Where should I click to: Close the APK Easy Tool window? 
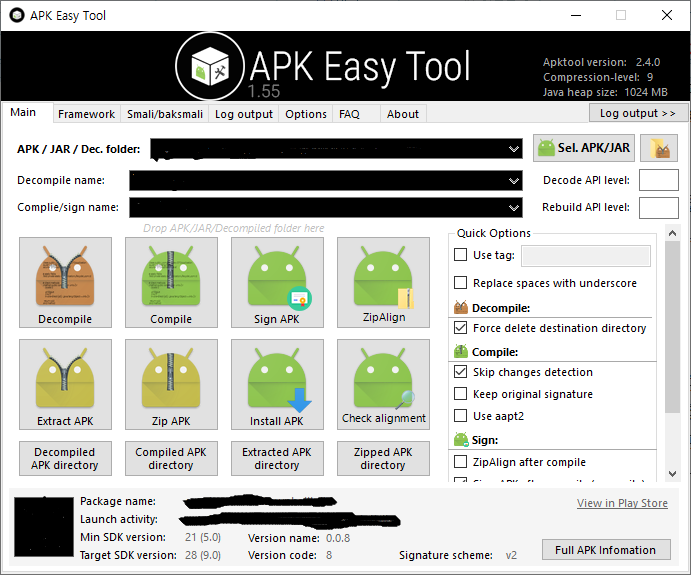(667, 15)
